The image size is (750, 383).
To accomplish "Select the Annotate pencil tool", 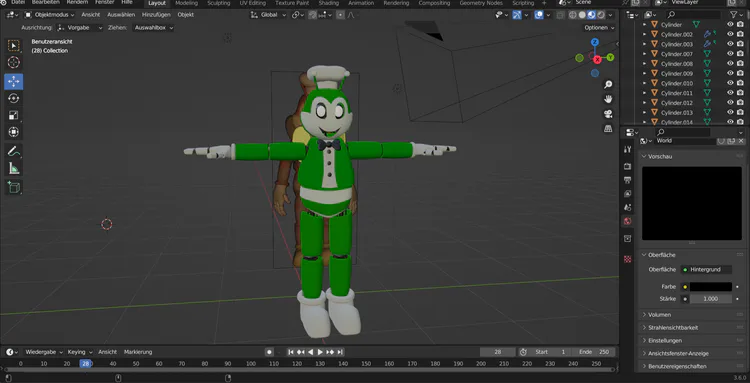I will point(13,152).
